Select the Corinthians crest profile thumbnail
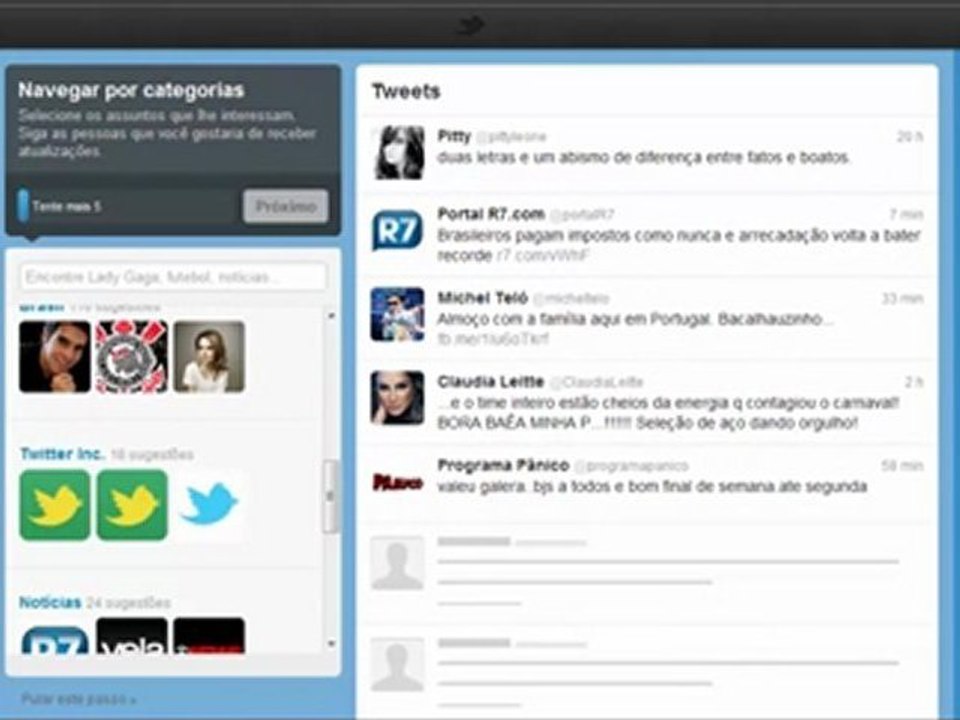Screen dimensions: 960x720 pyautogui.click(x=132, y=356)
